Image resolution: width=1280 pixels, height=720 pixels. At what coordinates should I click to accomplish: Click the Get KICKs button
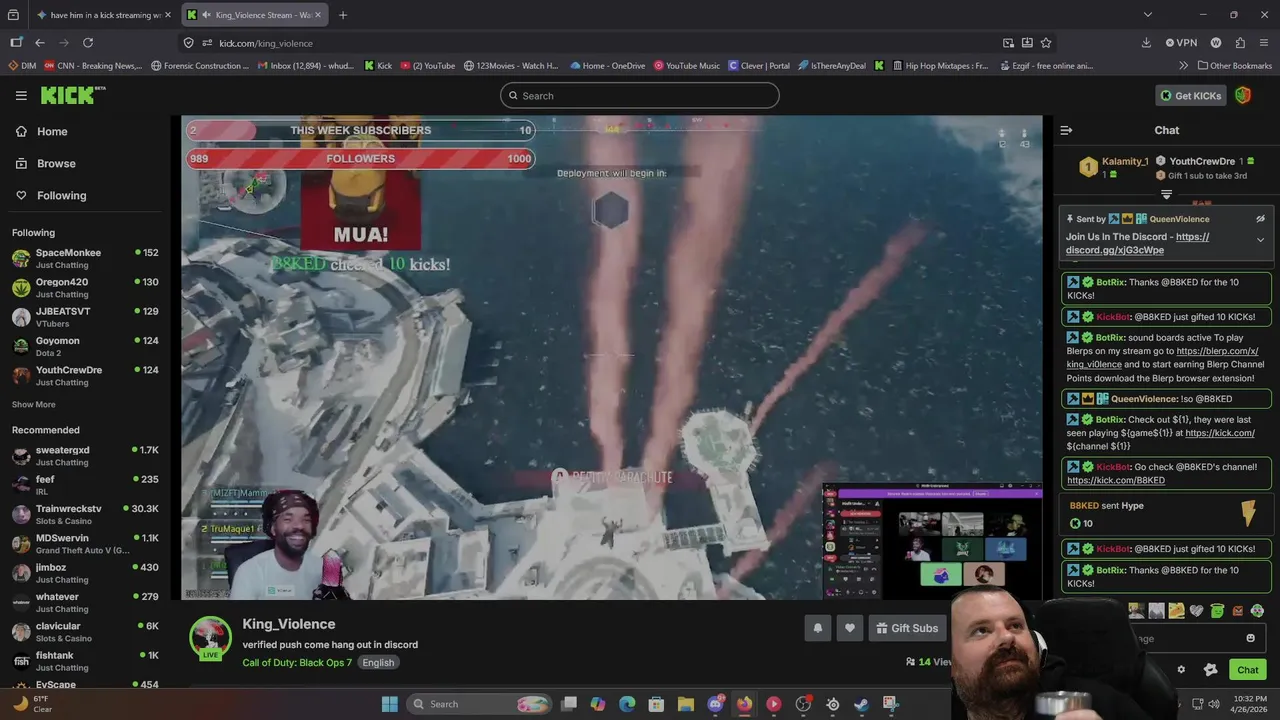point(1190,96)
